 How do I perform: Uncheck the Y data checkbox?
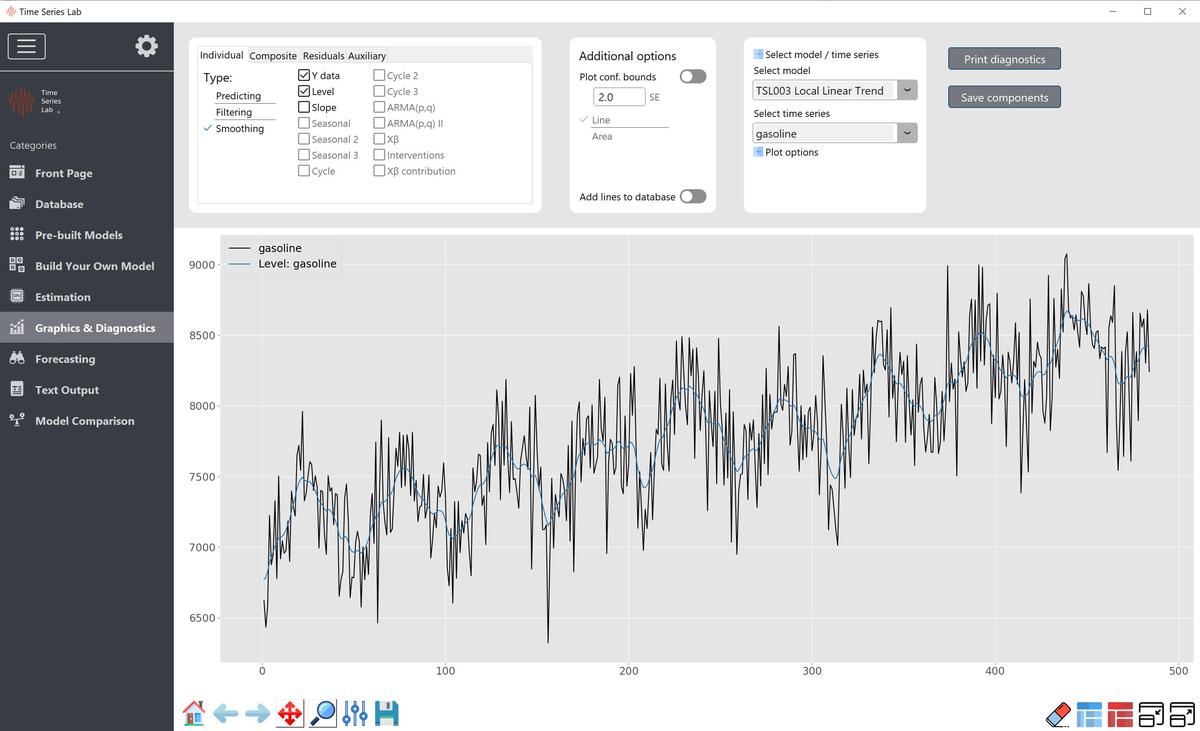(304, 75)
